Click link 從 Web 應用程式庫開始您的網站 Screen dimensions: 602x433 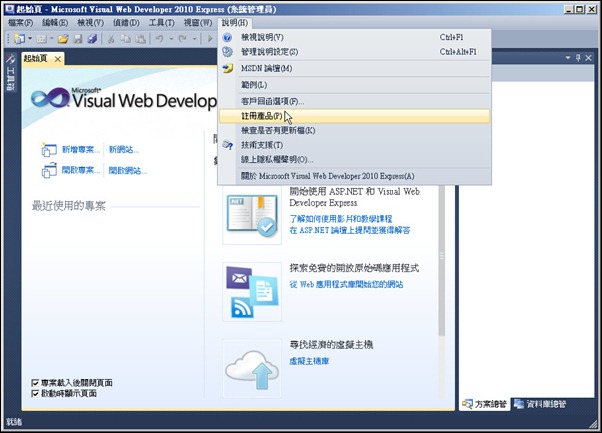coord(346,284)
